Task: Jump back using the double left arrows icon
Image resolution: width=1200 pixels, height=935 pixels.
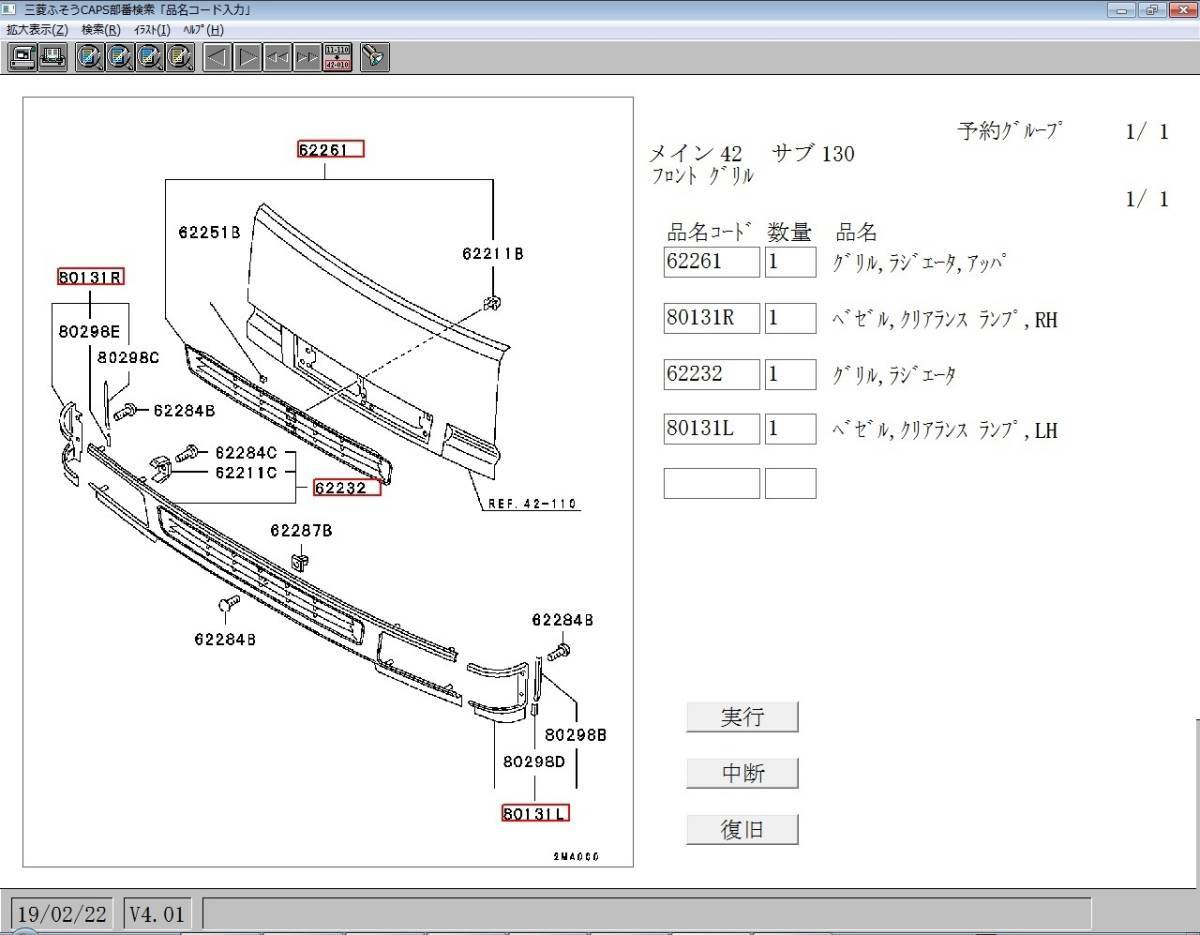Action: click(277, 57)
